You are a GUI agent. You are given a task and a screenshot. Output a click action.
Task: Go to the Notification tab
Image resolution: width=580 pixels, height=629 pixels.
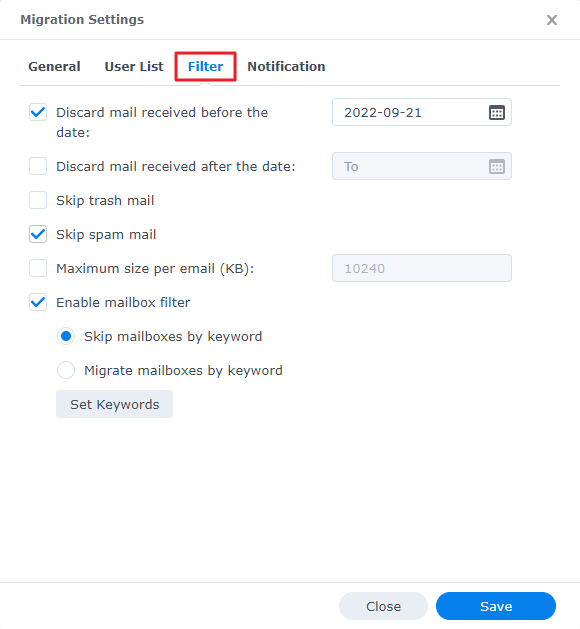coord(286,67)
